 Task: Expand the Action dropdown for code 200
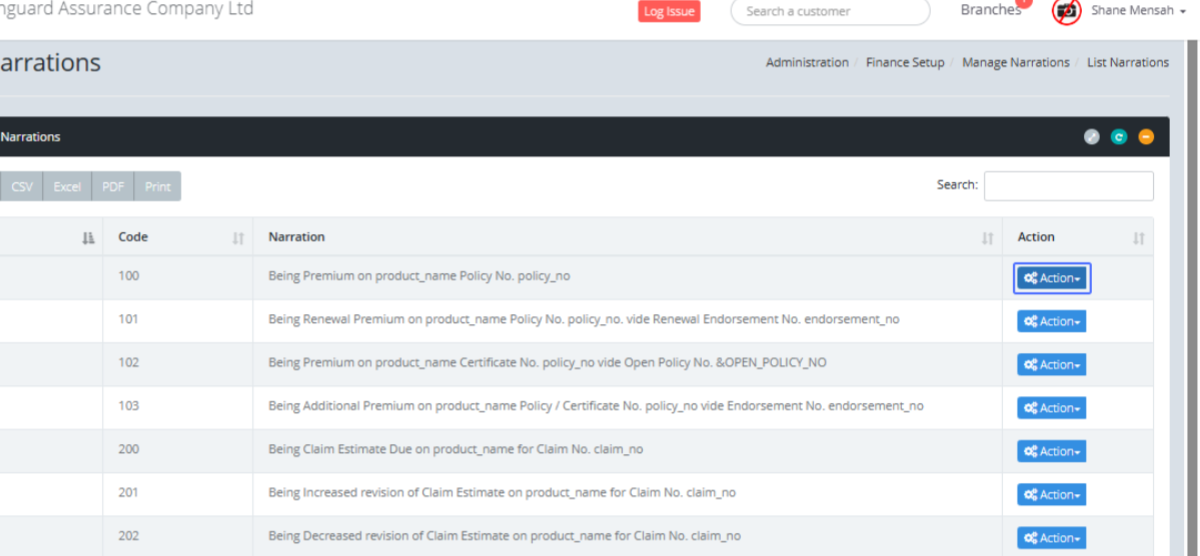1052,451
